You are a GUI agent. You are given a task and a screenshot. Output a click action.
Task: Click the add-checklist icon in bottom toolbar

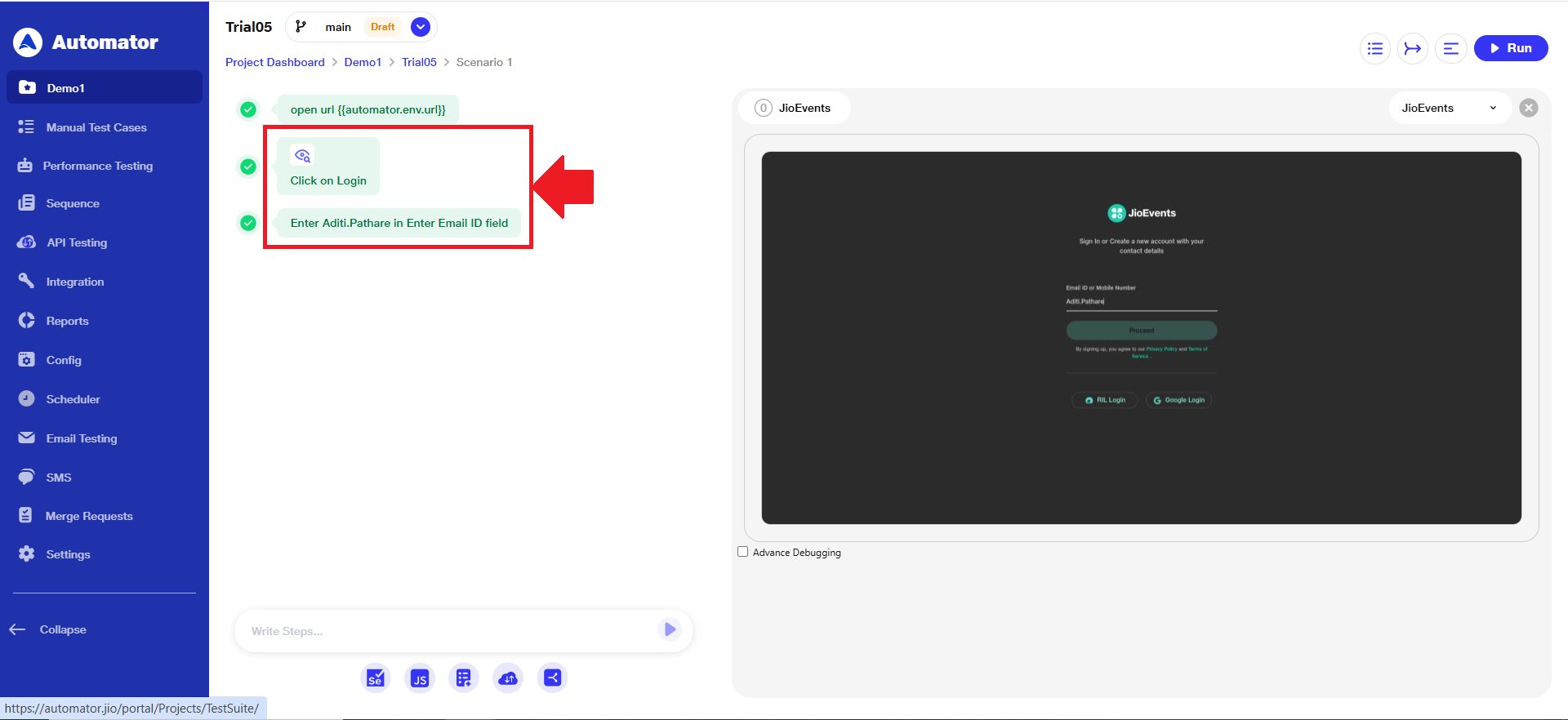(x=463, y=678)
